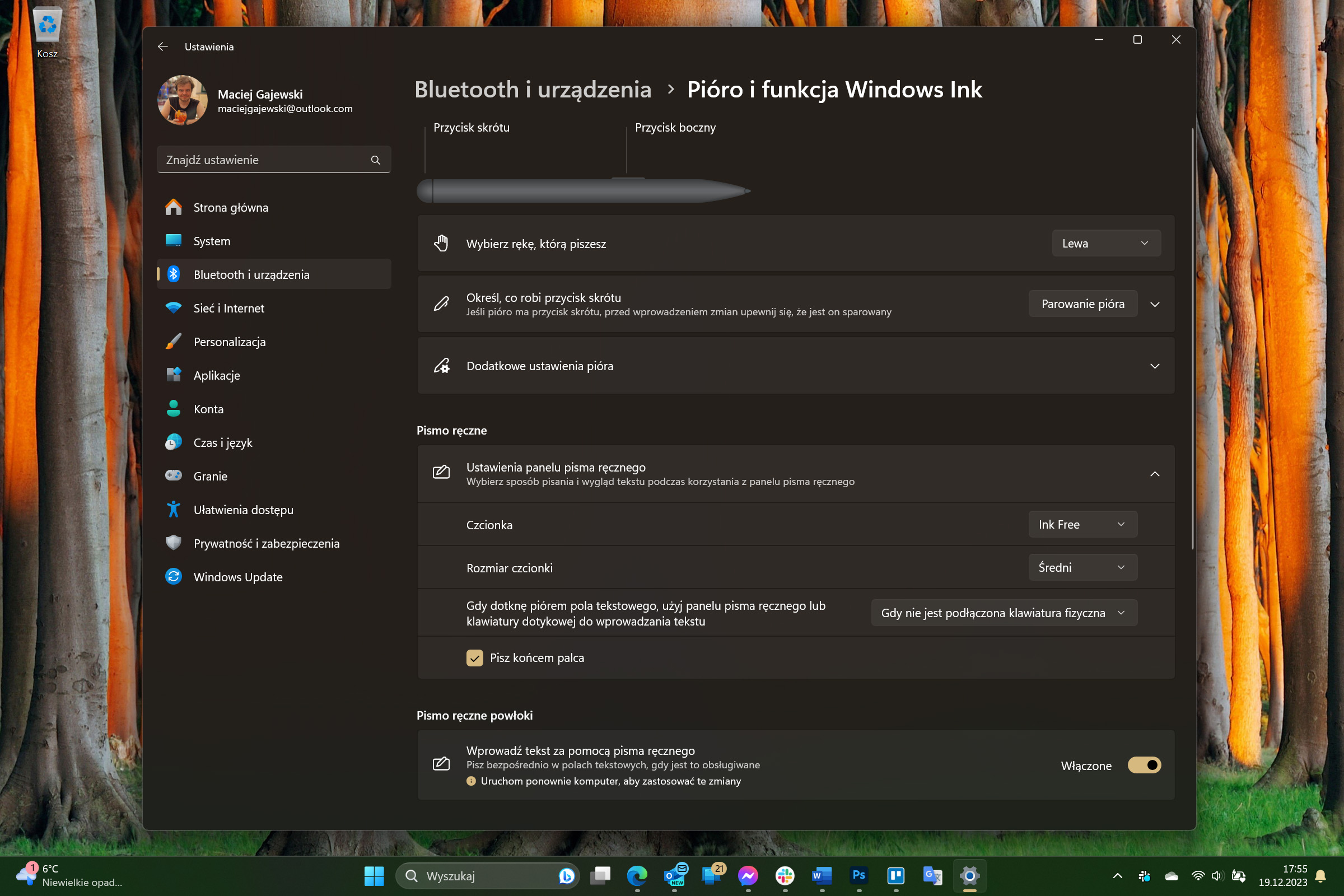Click the Aplikacje icon in the sidebar
Screen dimensions: 1344x896
click(173, 375)
